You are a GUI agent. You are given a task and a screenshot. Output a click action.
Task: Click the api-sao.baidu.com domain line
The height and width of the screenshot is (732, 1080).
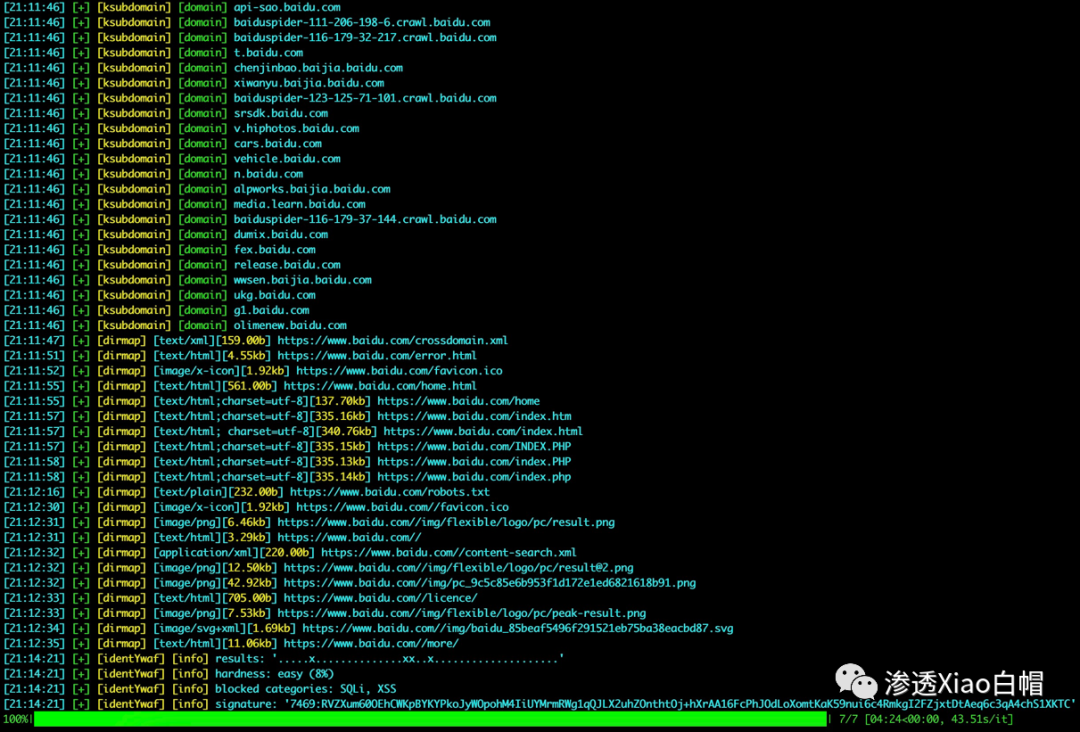[x=287, y=7]
